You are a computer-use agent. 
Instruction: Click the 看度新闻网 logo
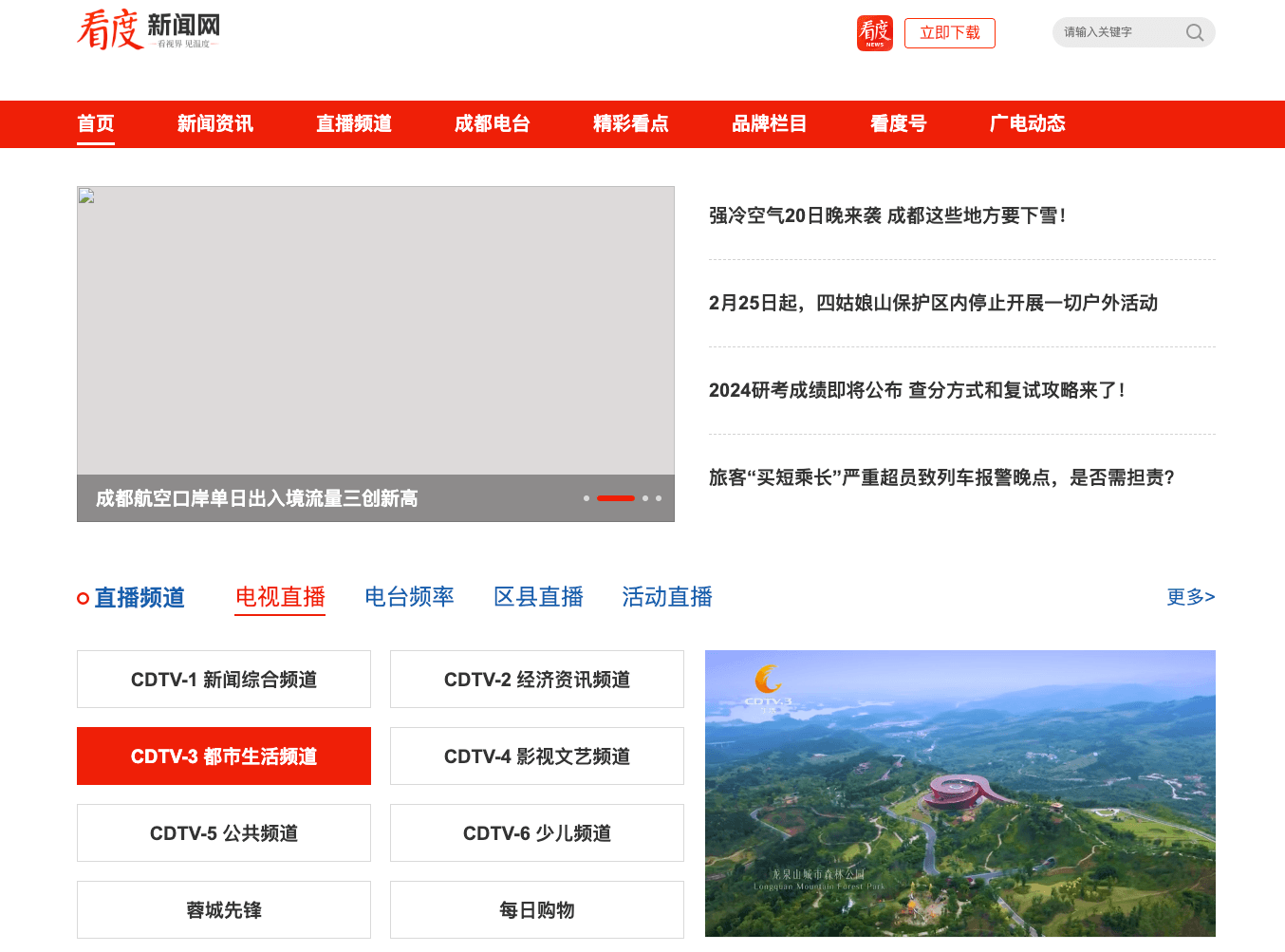[148, 30]
